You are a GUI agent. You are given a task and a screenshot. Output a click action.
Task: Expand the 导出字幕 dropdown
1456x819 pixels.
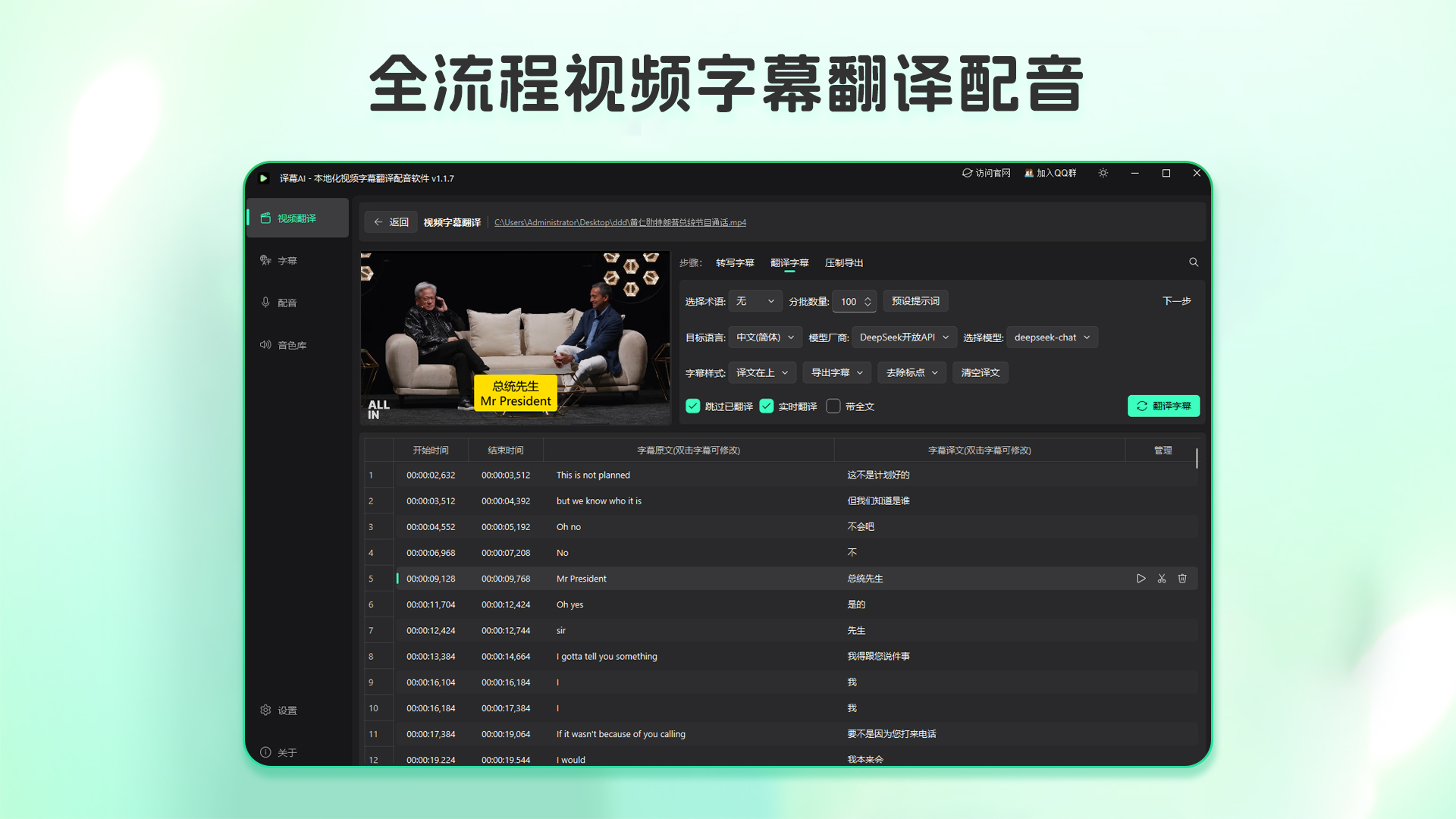point(837,373)
